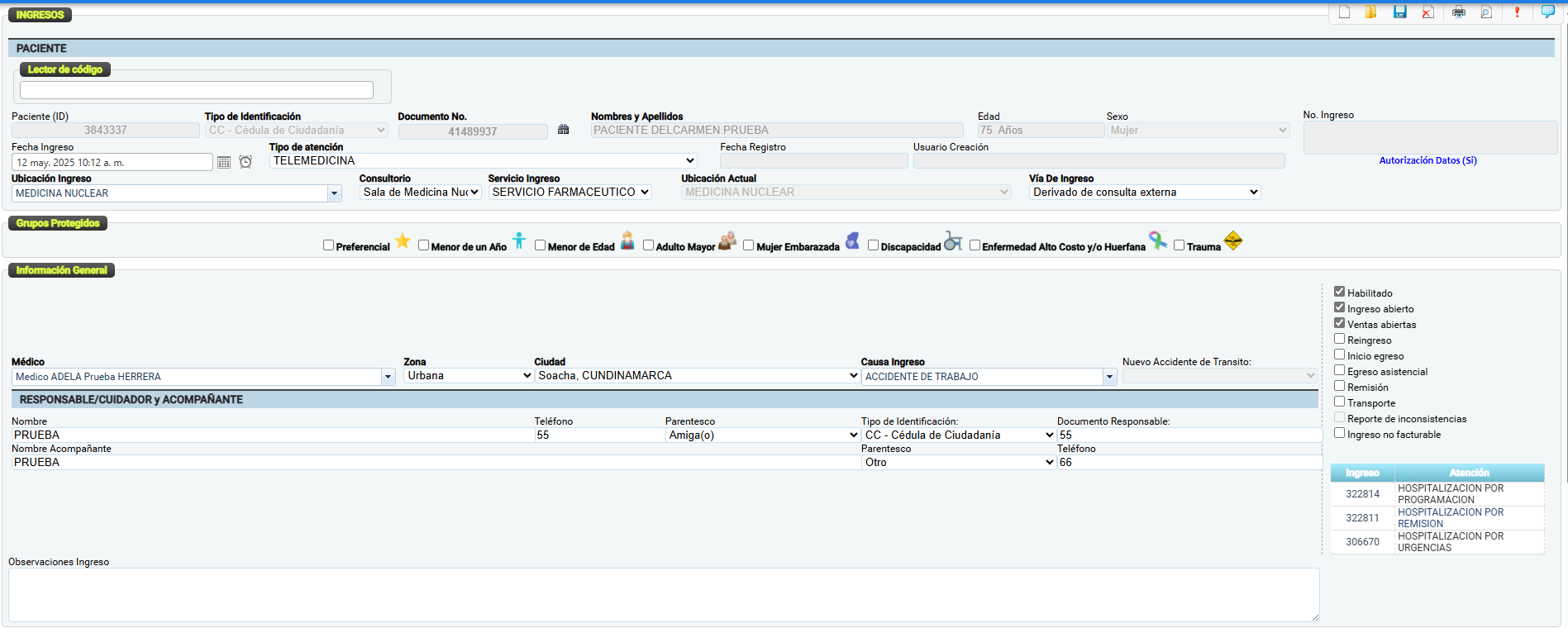1568x628 pixels.
Task: Open the Causa Ingreso combo box arrow
Action: click(1109, 377)
